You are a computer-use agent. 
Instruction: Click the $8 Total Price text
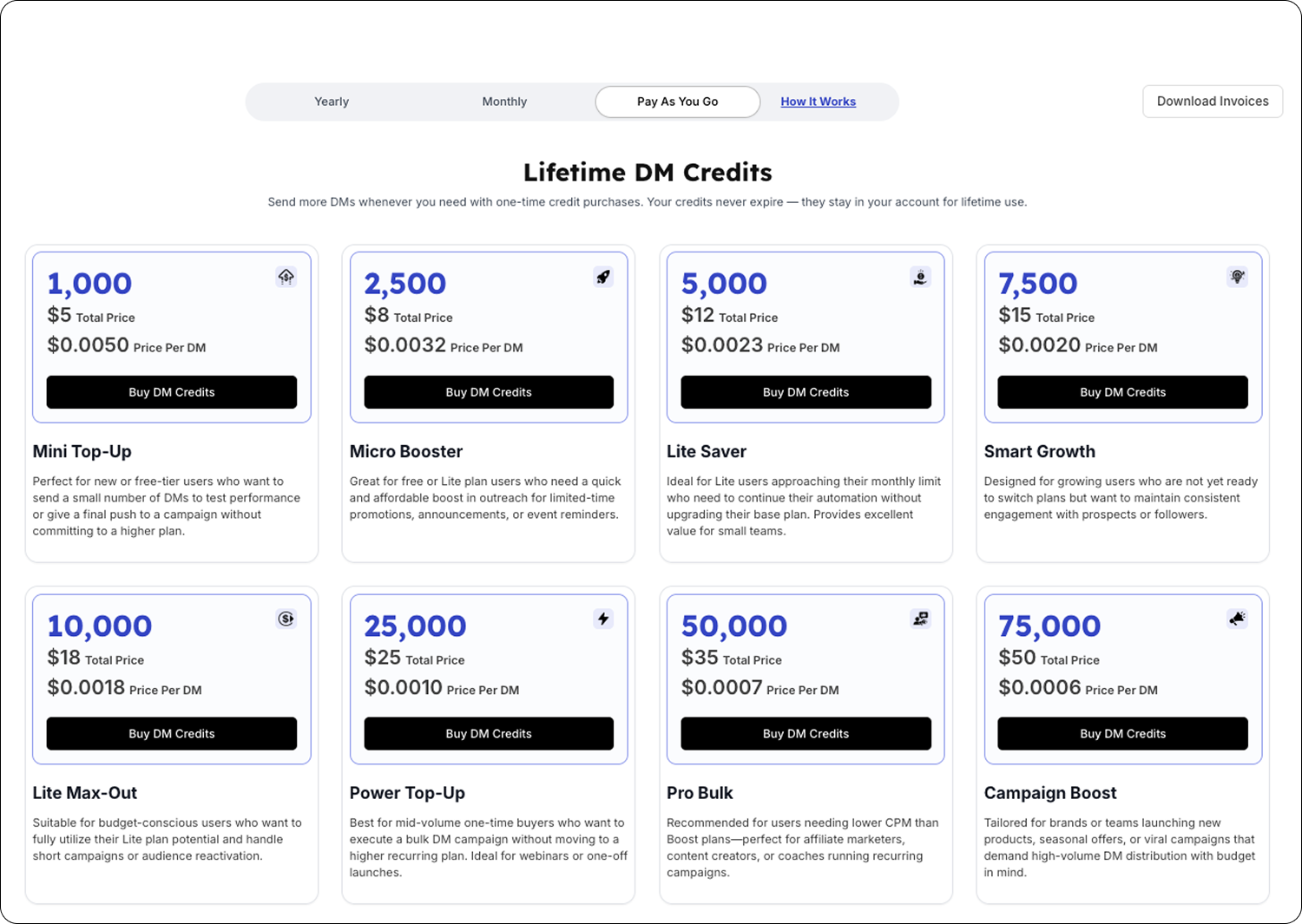[409, 316]
